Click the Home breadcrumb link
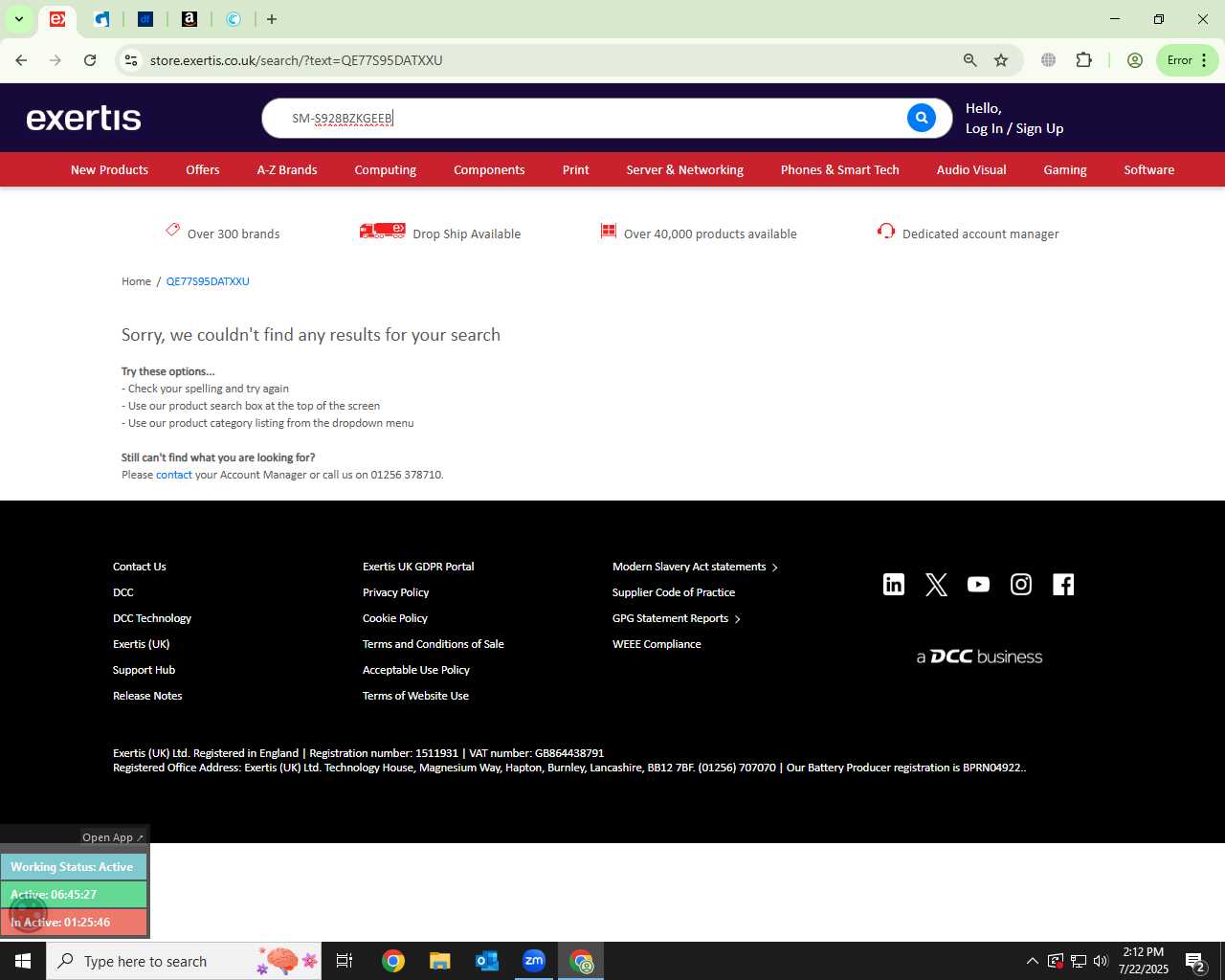1225x980 pixels. [x=136, y=281]
